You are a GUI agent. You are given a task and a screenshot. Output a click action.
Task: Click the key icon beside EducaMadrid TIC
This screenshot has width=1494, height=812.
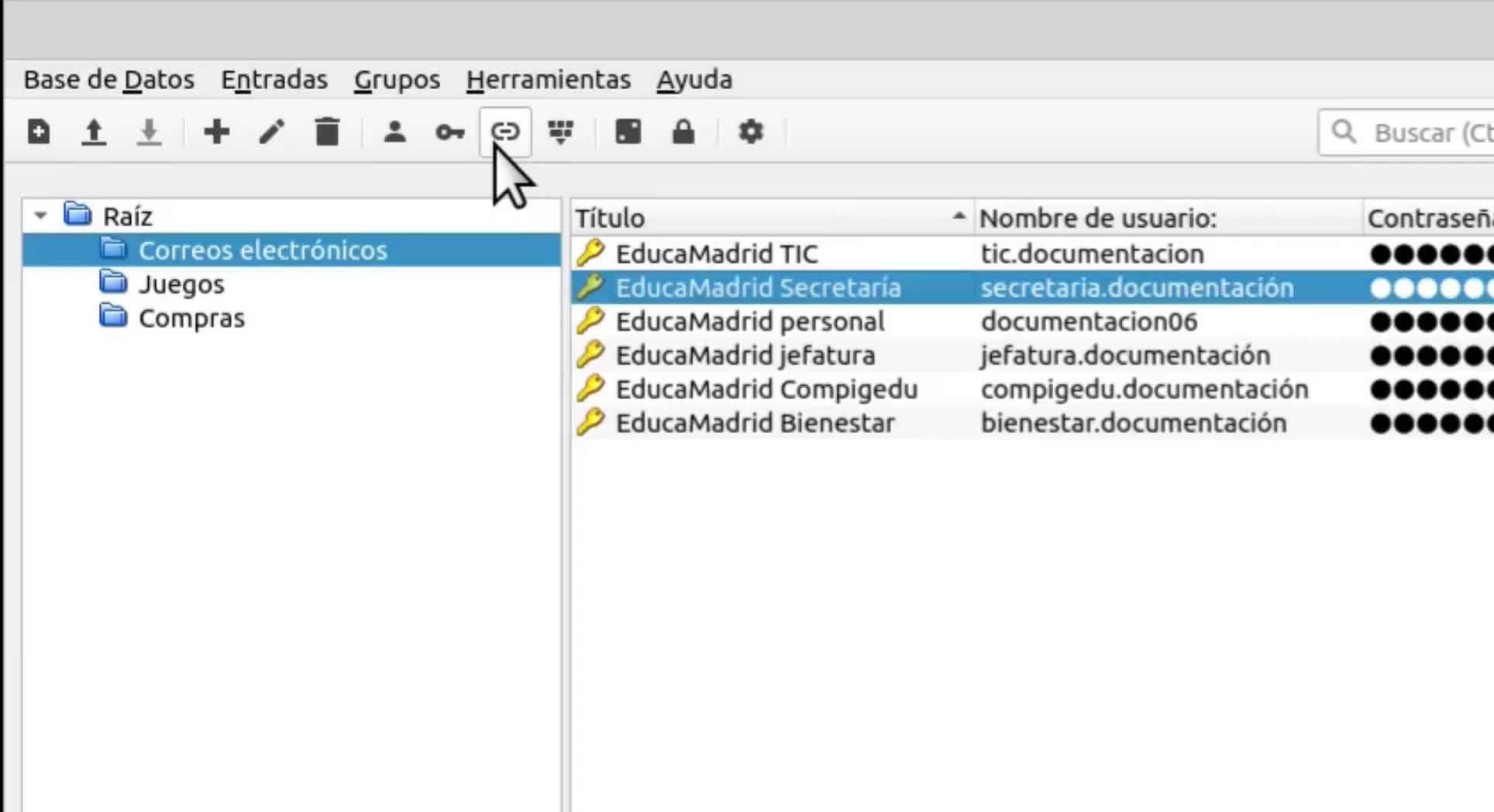590,253
